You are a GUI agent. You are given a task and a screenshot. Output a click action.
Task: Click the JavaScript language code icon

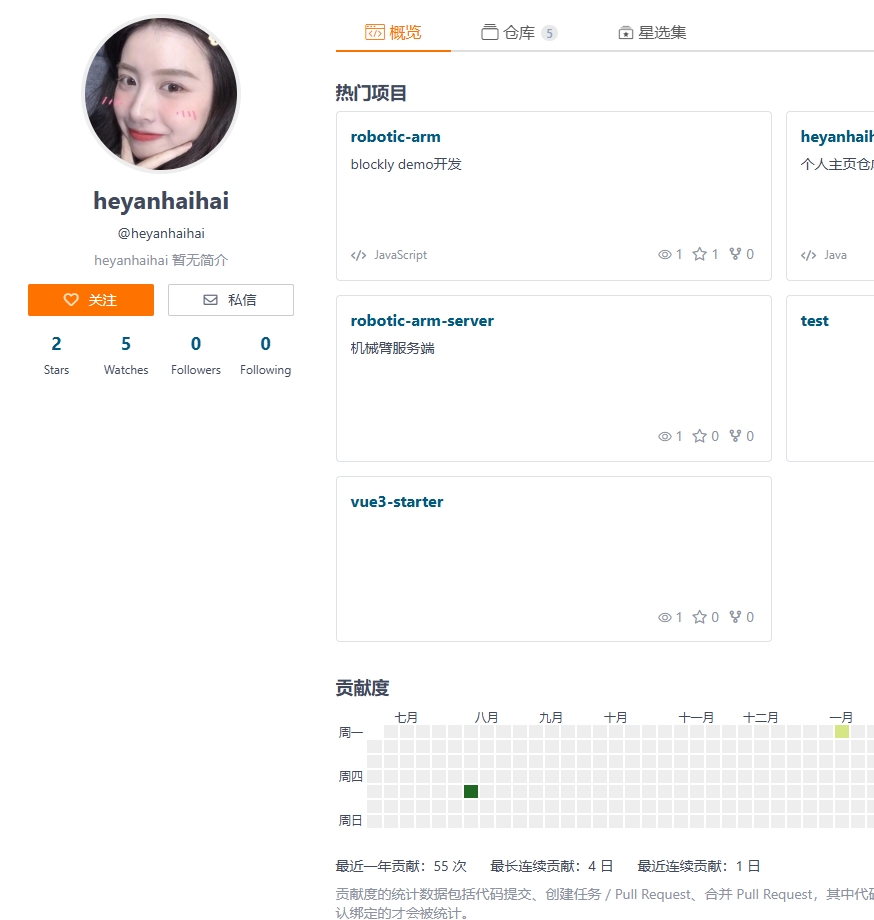[x=358, y=255]
